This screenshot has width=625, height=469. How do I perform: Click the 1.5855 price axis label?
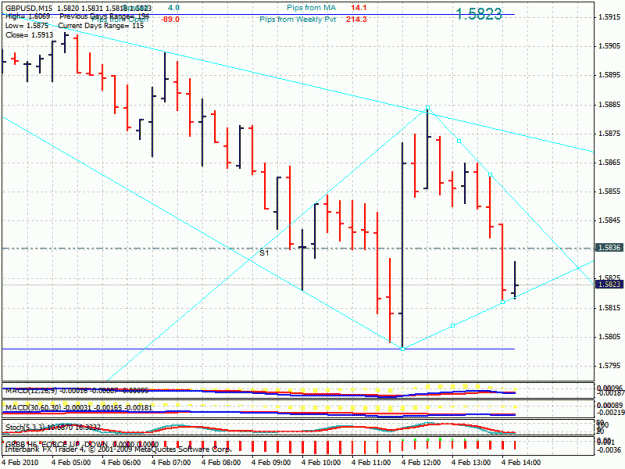pyautogui.click(x=610, y=192)
